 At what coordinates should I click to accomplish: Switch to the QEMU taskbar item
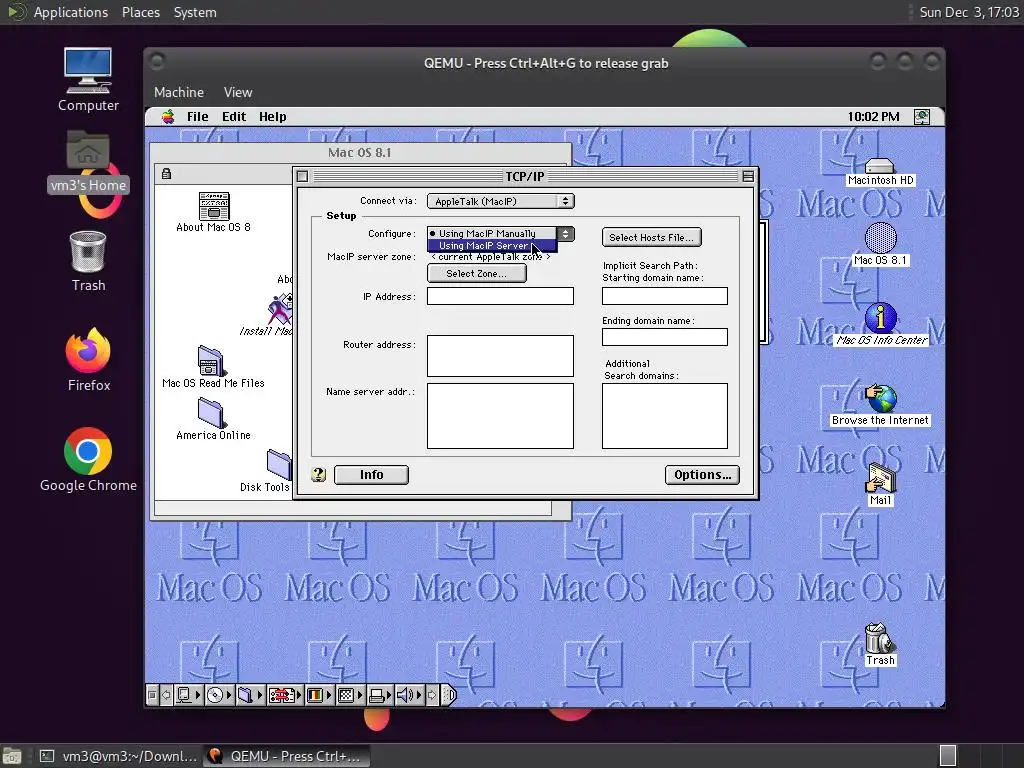pos(286,756)
